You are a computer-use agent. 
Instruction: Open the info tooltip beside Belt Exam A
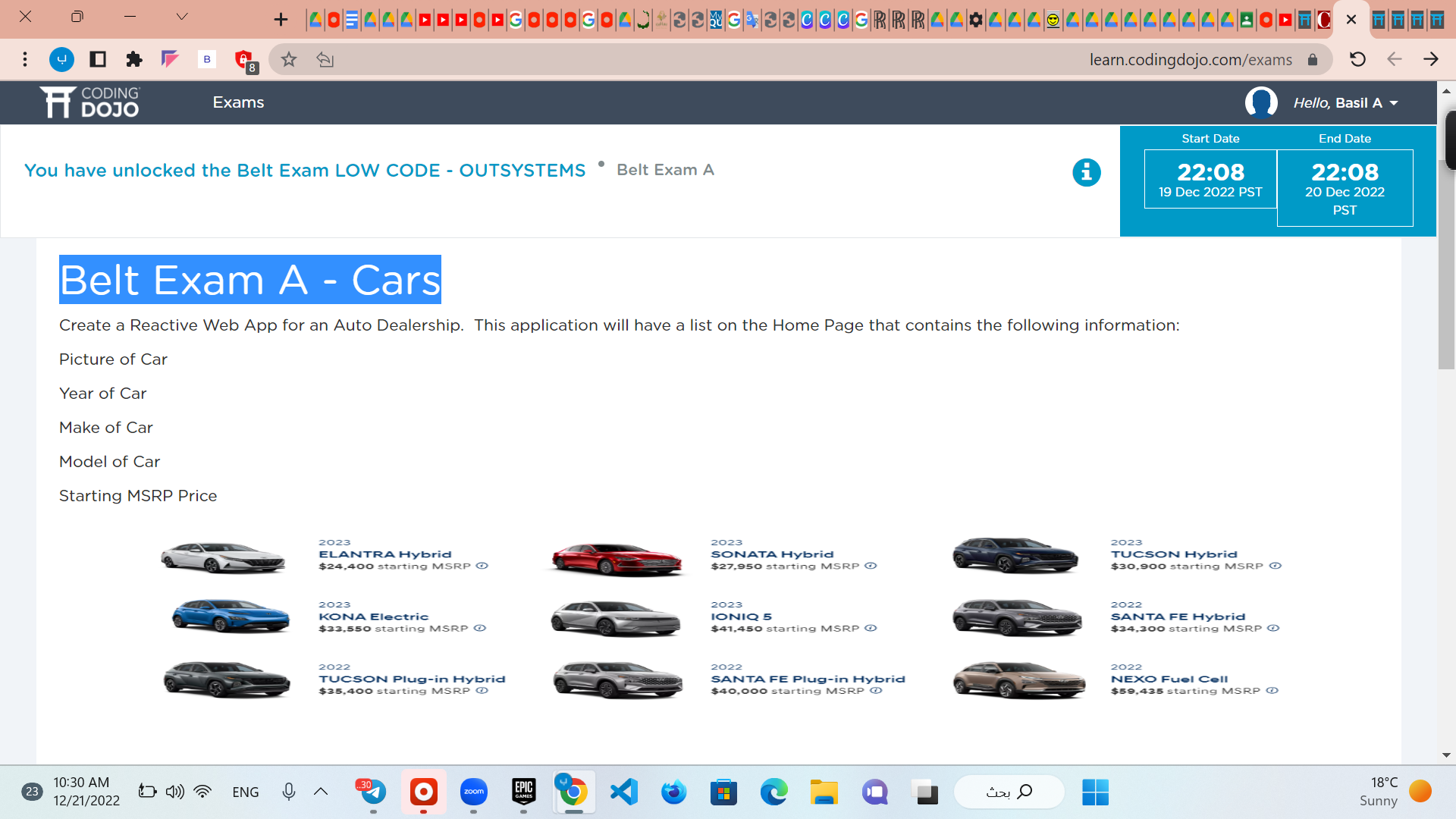[1087, 173]
